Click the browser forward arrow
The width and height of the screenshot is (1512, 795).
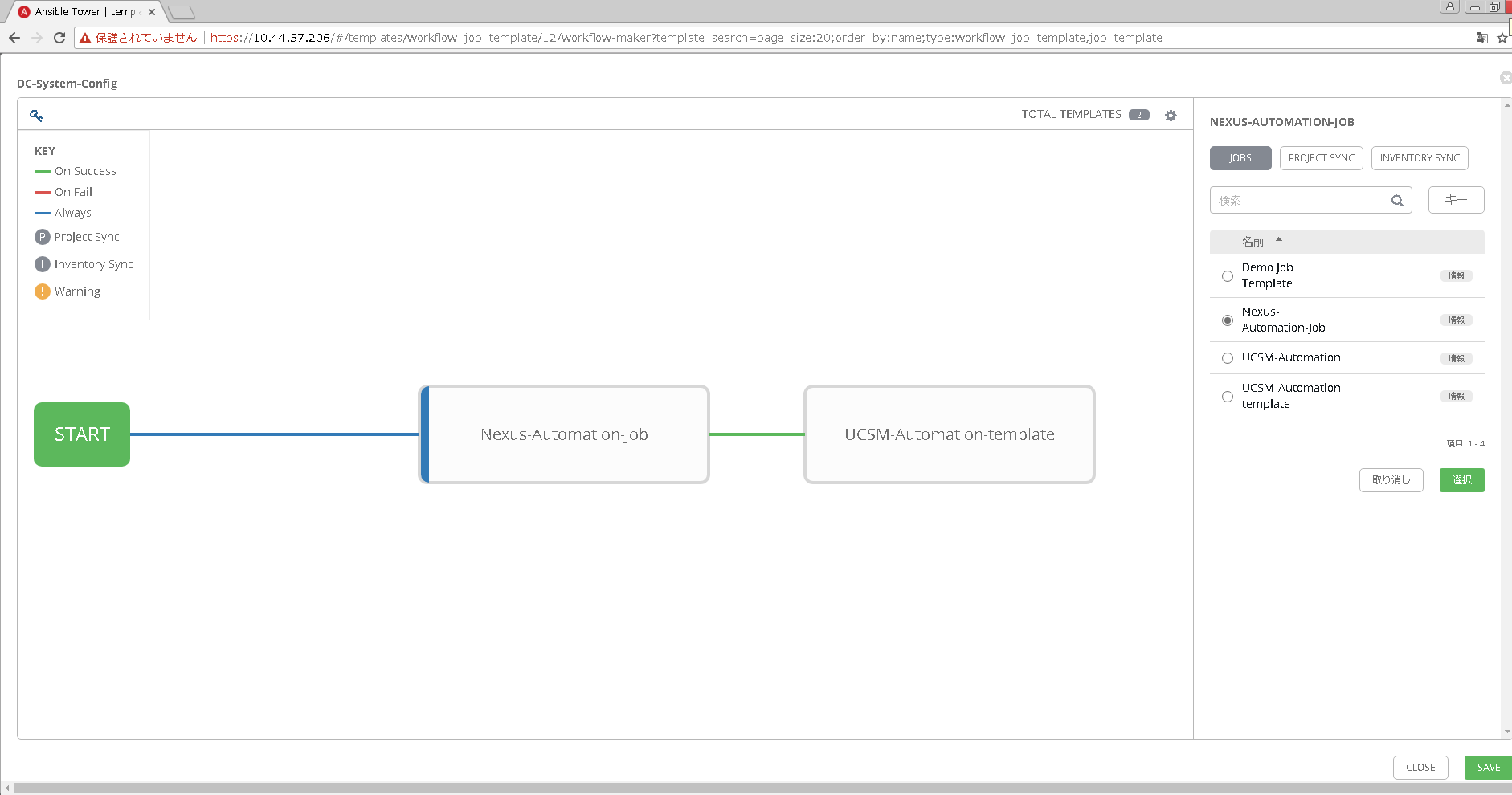coord(37,38)
